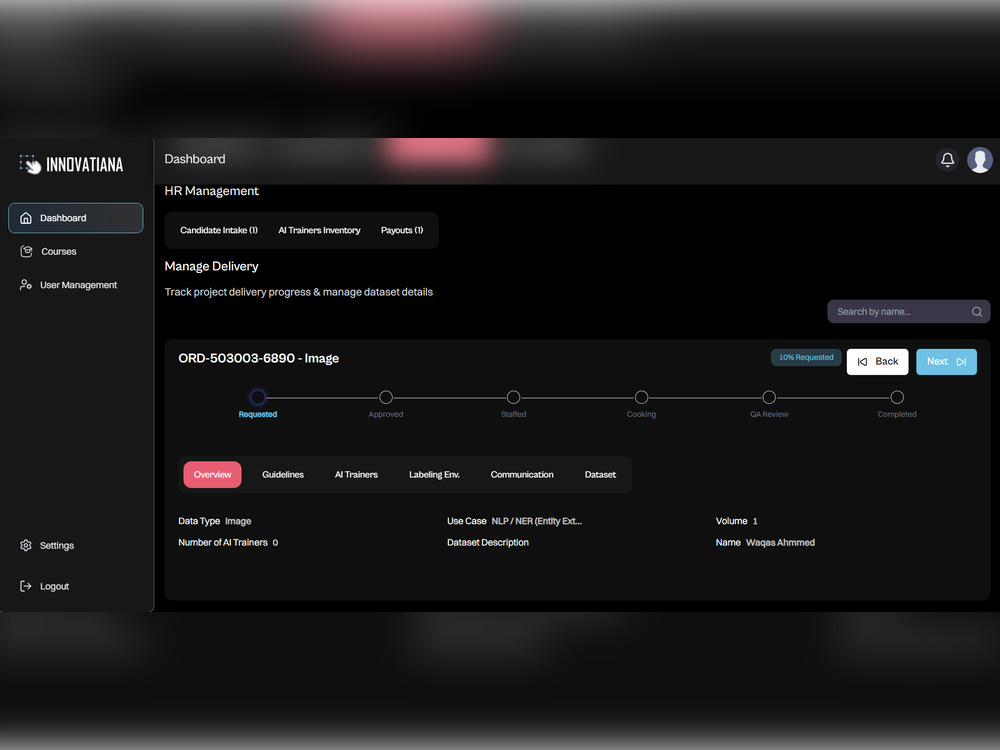Screen dimensions: 1000x750
Task: Select the Overview tab
Action: [212, 474]
